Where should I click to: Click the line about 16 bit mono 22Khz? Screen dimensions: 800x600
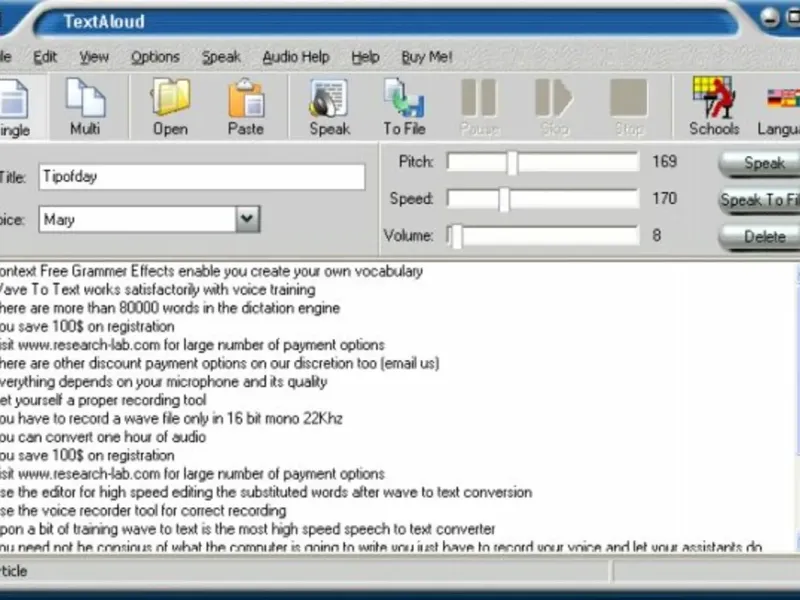[171, 418]
